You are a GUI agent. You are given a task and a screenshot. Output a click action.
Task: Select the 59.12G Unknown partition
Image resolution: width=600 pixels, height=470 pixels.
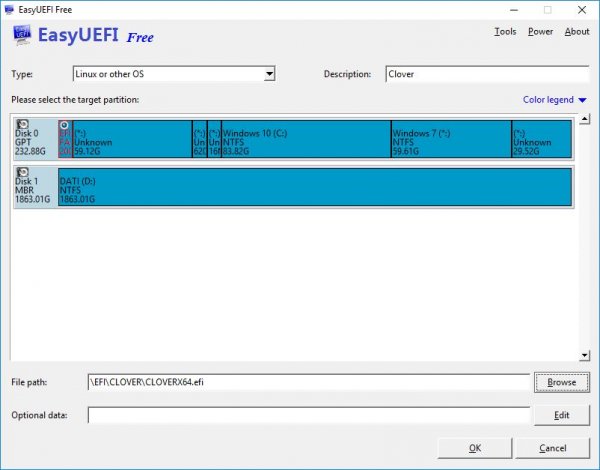[x=132, y=139]
